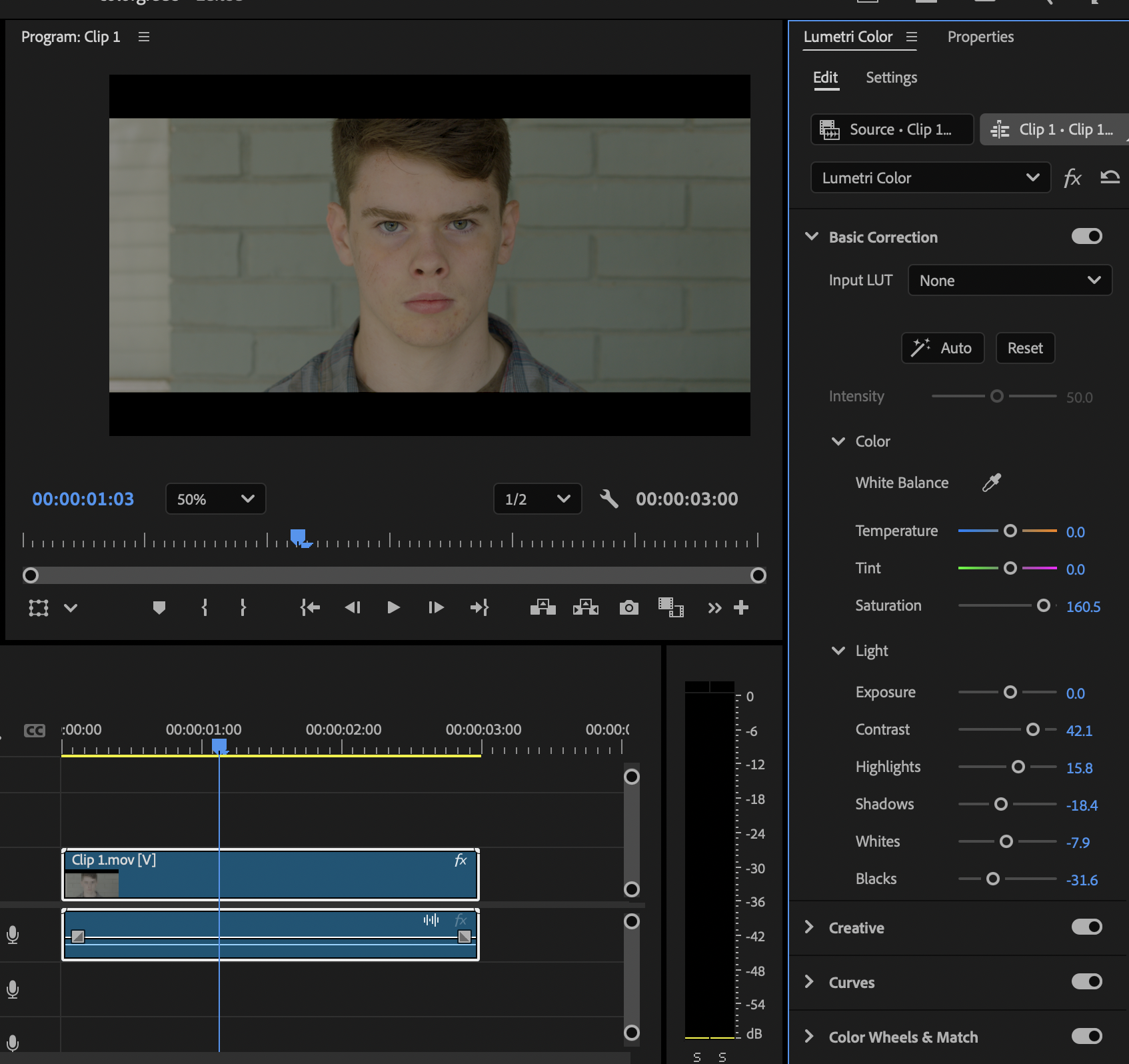Open the Lumetri Color effect dropdown
Viewport: 1129px width, 1064px height.
(931, 177)
